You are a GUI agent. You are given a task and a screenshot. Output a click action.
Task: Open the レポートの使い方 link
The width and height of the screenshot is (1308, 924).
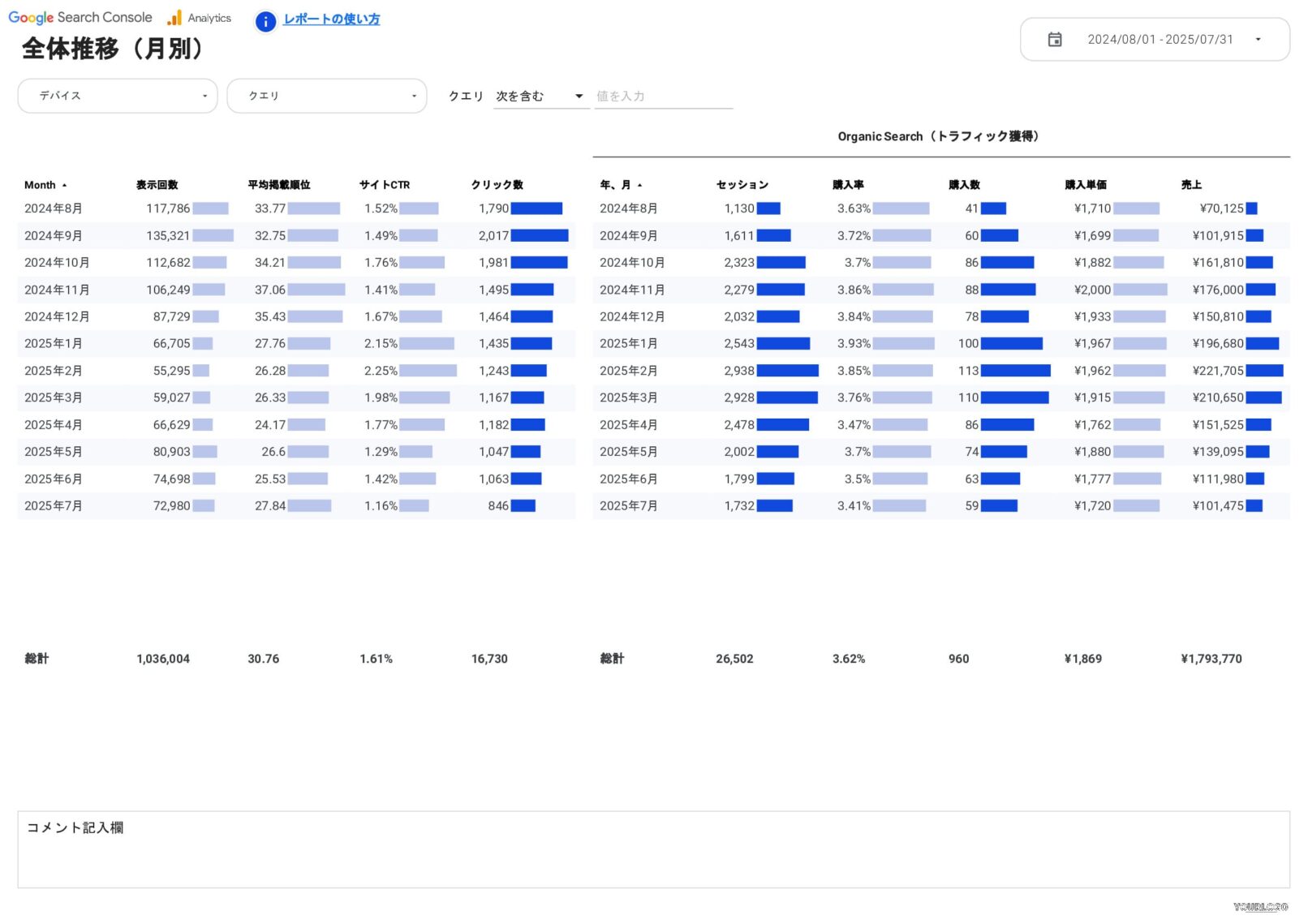(331, 19)
